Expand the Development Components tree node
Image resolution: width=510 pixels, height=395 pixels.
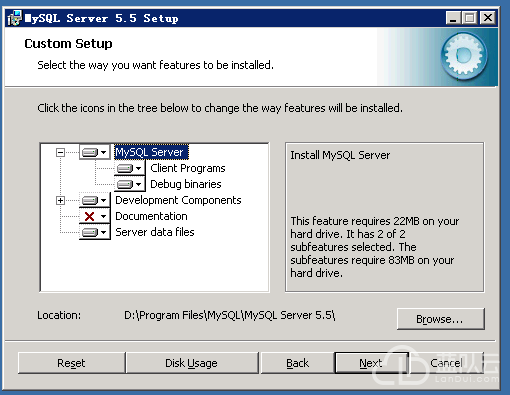(60, 200)
